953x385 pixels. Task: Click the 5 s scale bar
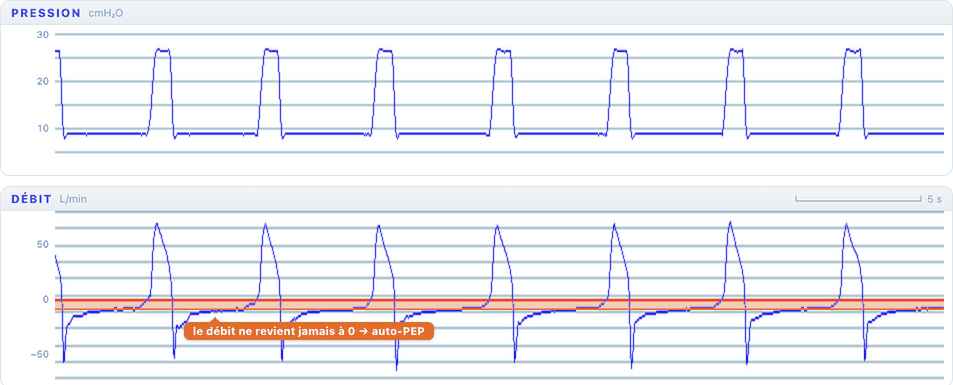[x=859, y=199]
